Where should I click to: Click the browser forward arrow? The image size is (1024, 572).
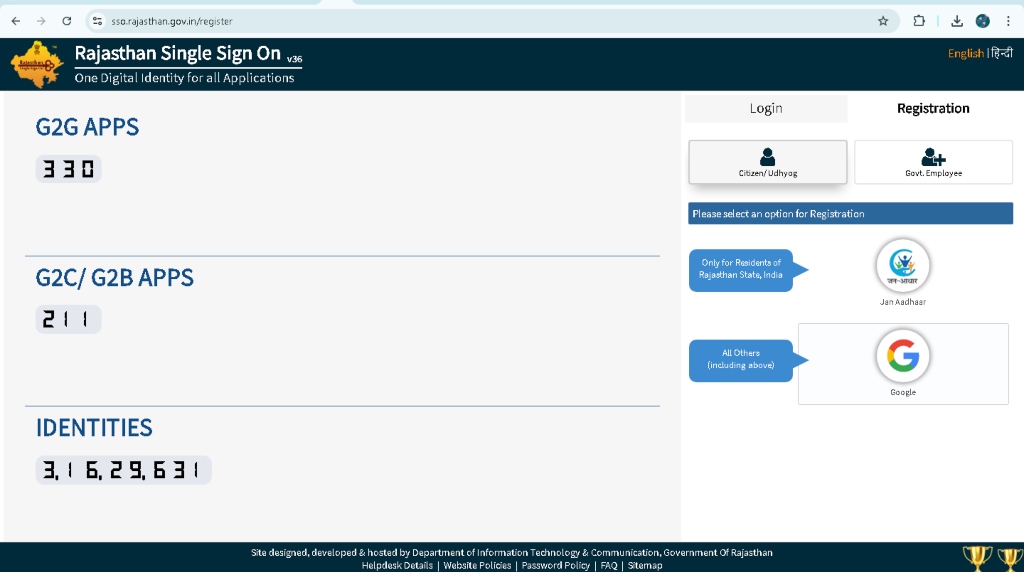pos(41,21)
